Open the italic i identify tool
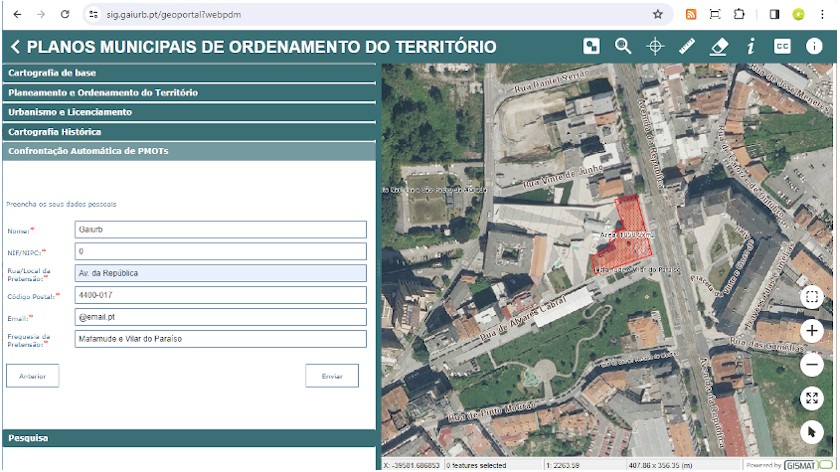This screenshot has height=472, width=840. point(750,46)
